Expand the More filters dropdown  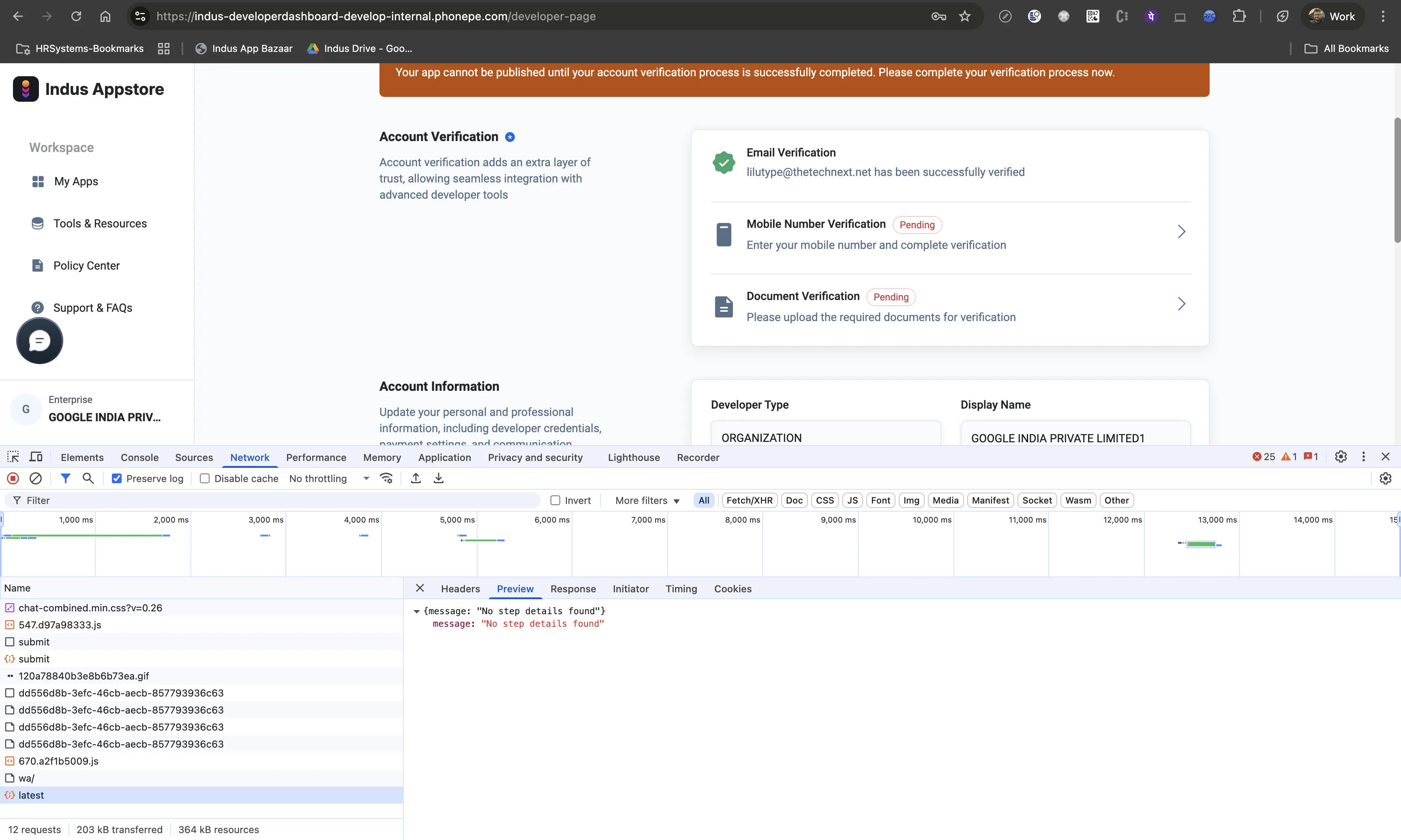[647, 500]
